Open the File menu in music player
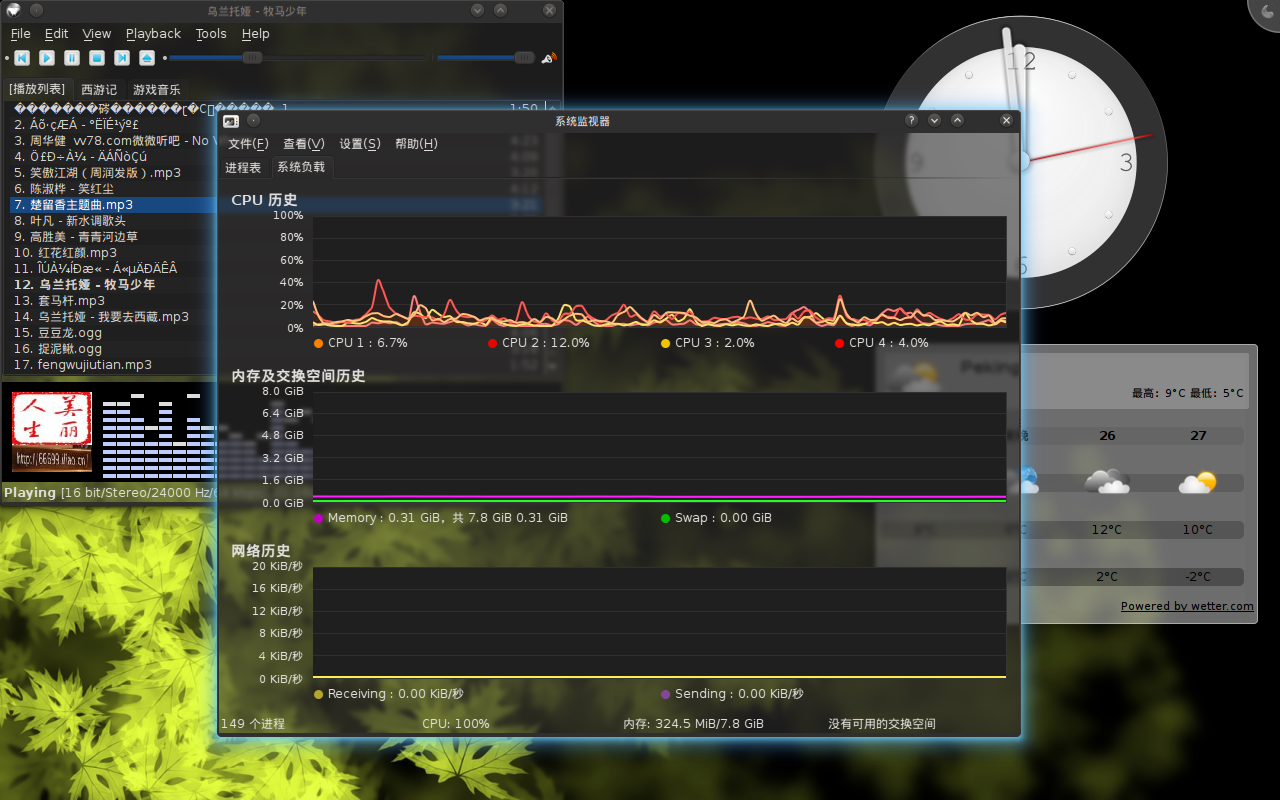Viewport: 1280px width, 800px height. pos(20,34)
